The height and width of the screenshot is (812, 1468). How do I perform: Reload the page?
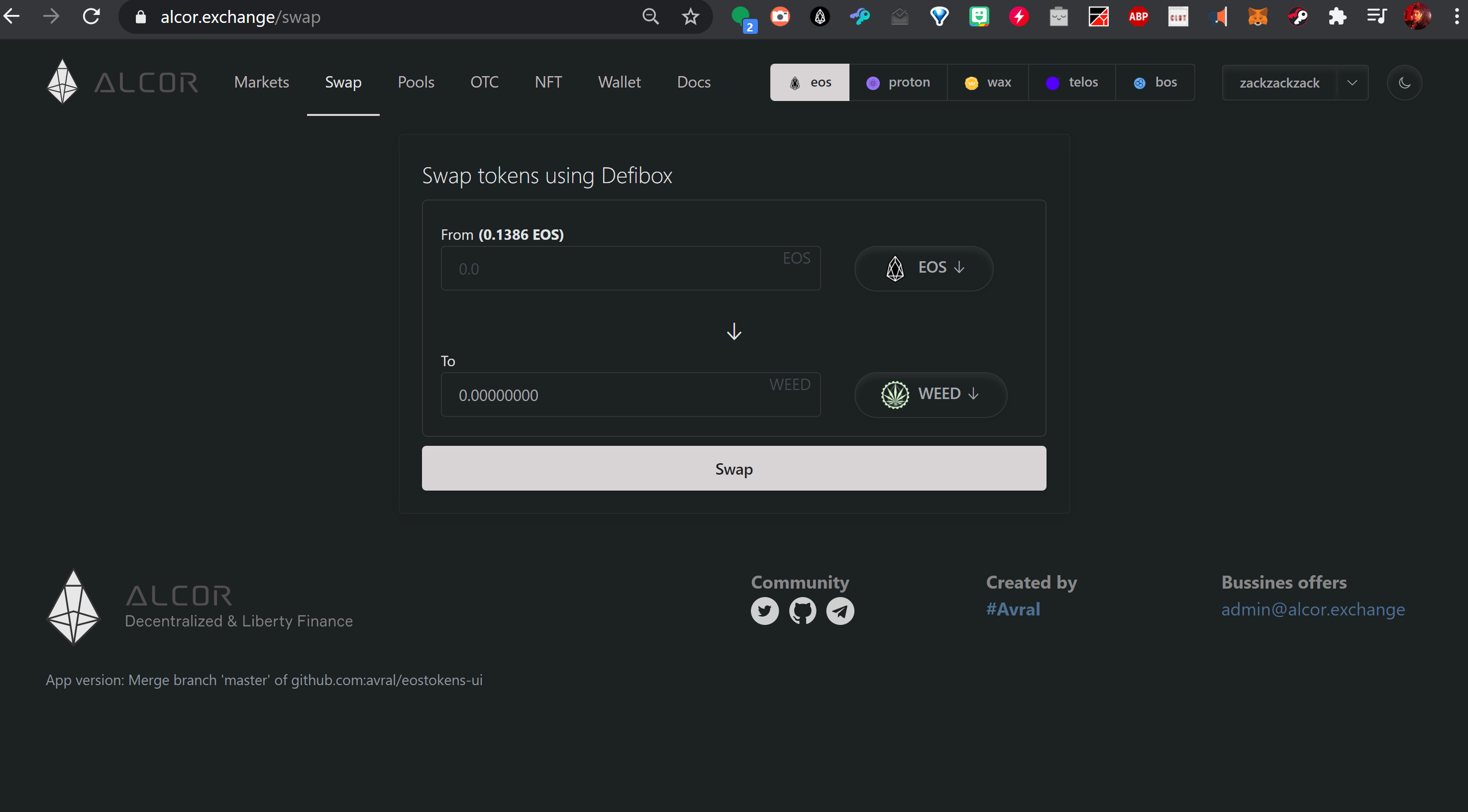[91, 16]
